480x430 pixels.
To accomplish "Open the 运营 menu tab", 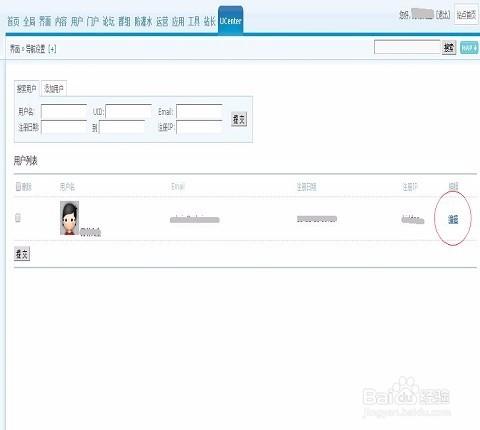I will tap(162, 22).
